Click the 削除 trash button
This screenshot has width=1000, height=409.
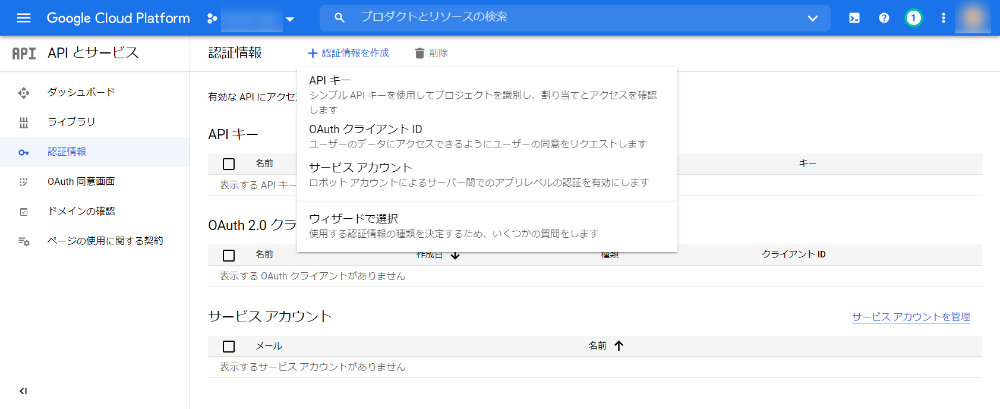[x=431, y=53]
